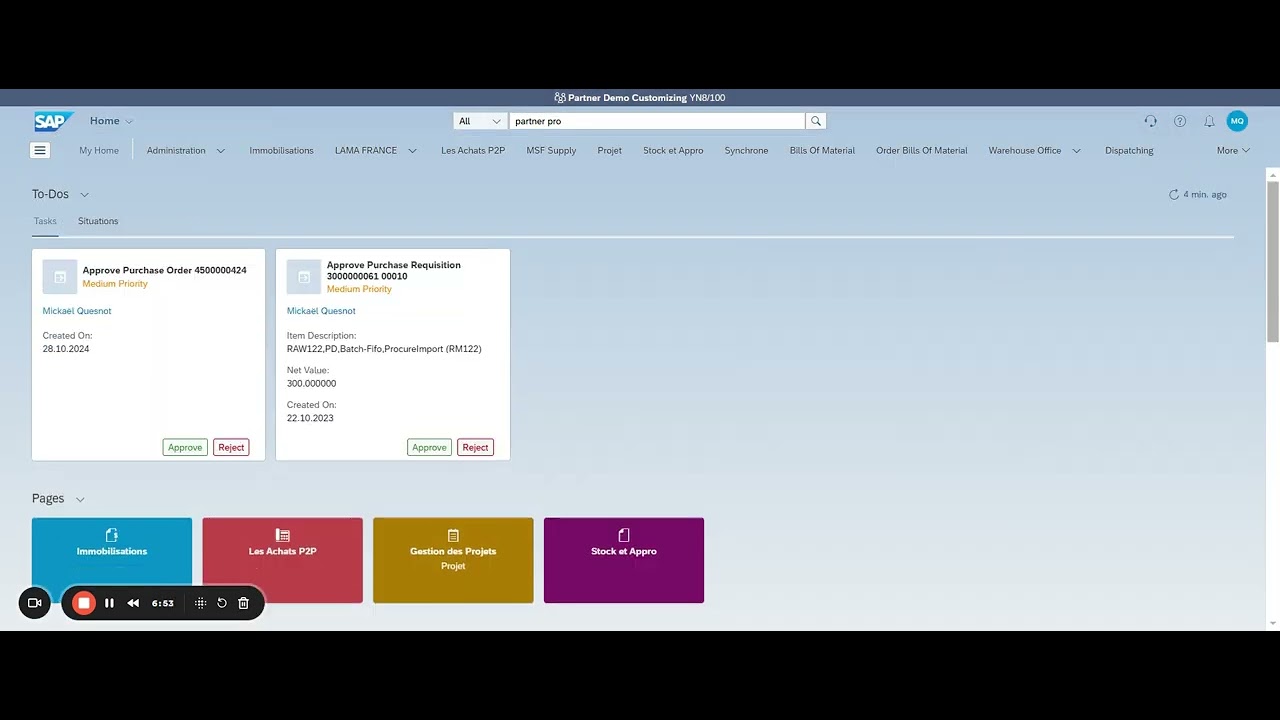Delete the recording with trash icon
Screen dimensions: 1280x720
click(243, 603)
